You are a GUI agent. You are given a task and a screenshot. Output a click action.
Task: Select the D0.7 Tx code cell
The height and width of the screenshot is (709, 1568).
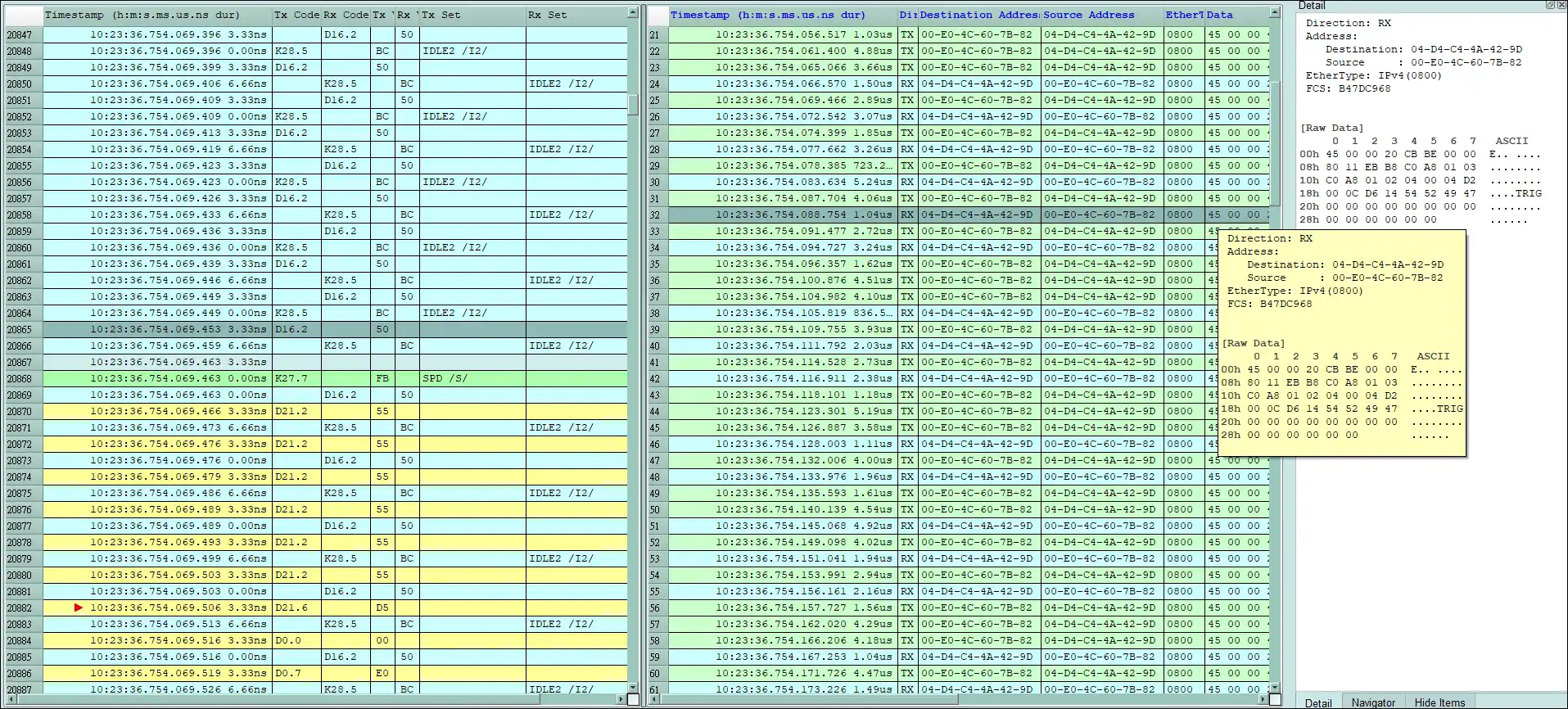(x=296, y=673)
